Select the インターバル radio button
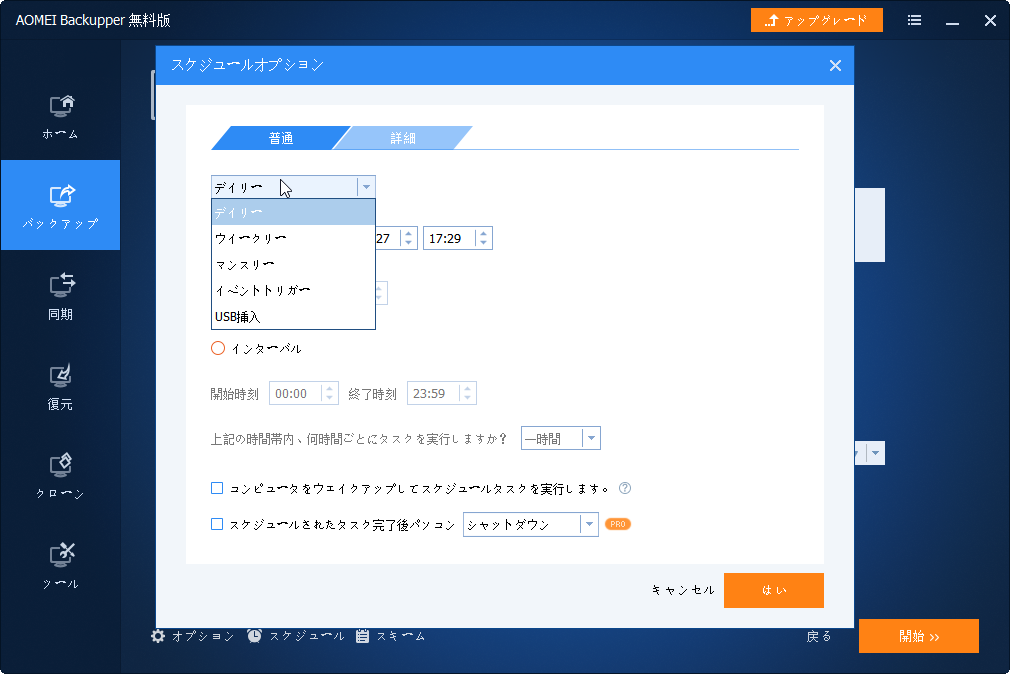The width and height of the screenshot is (1010, 674). tap(218, 349)
